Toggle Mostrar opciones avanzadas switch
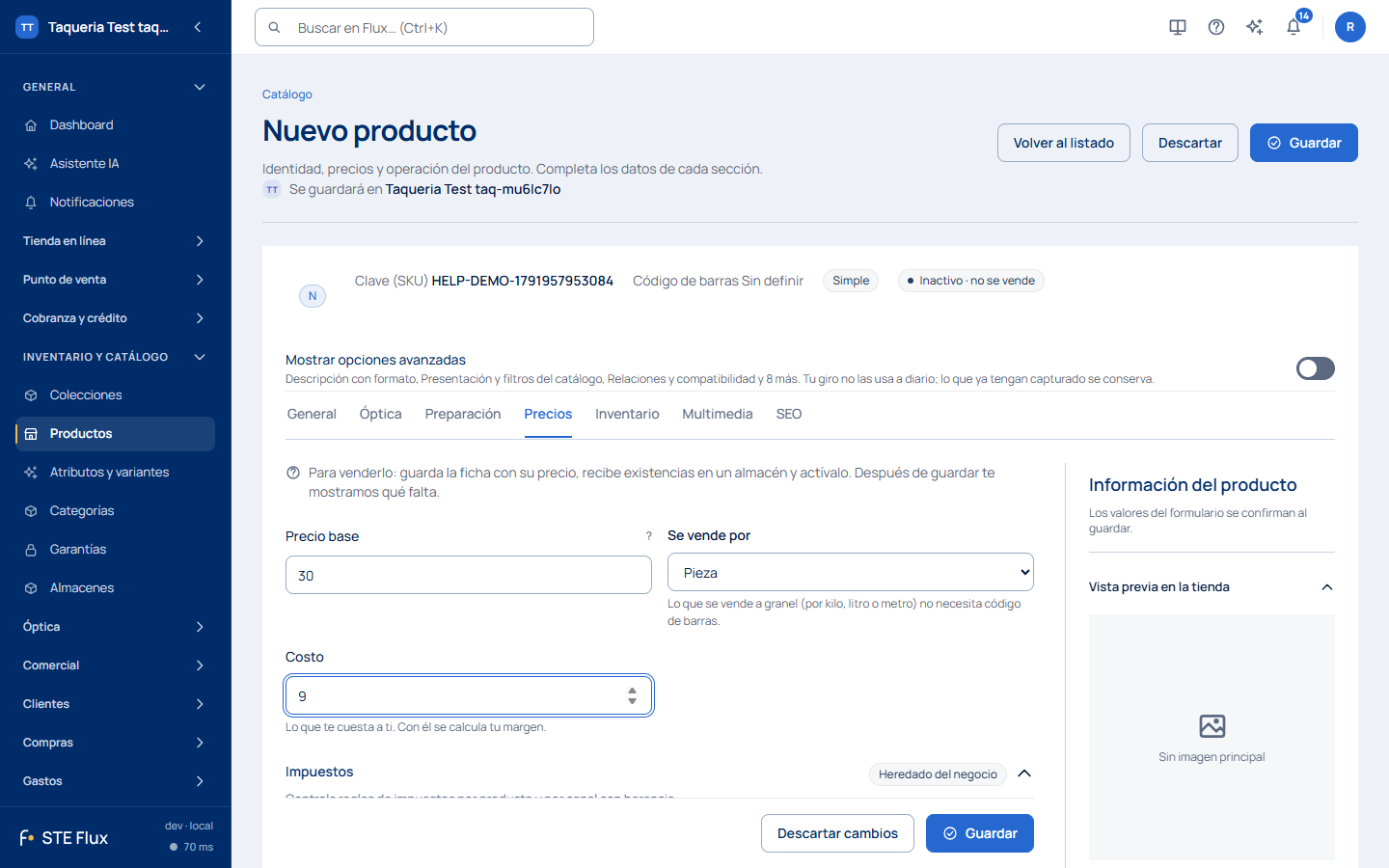This screenshot has height=868, width=1389. [1316, 368]
